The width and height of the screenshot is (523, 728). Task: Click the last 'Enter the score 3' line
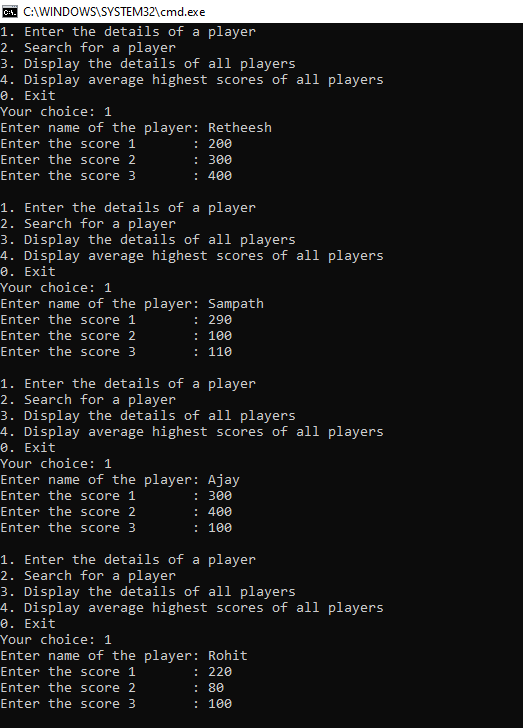click(x=116, y=704)
